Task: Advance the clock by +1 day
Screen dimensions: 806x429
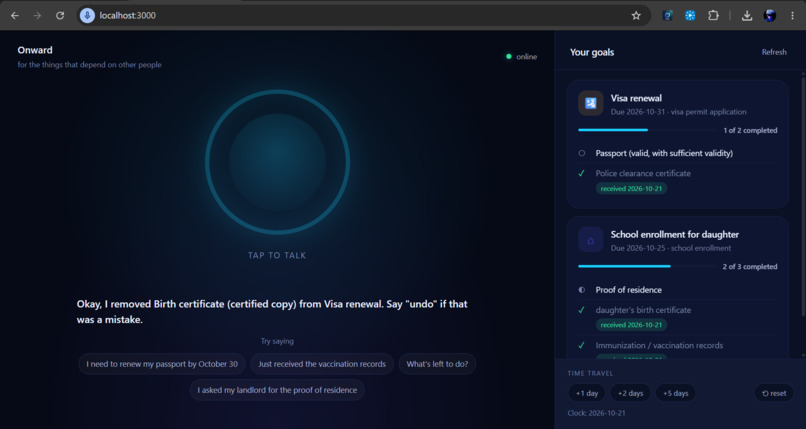Action: click(587, 393)
